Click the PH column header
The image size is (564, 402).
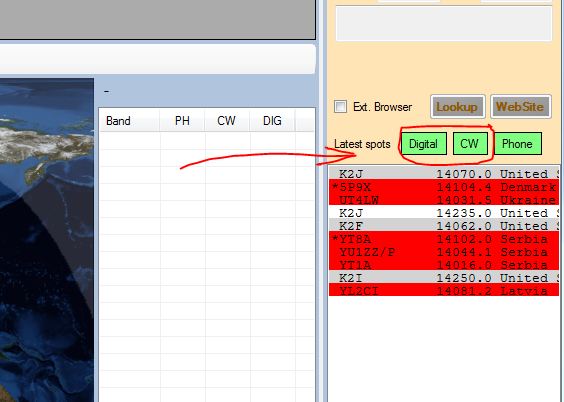[x=182, y=120]
